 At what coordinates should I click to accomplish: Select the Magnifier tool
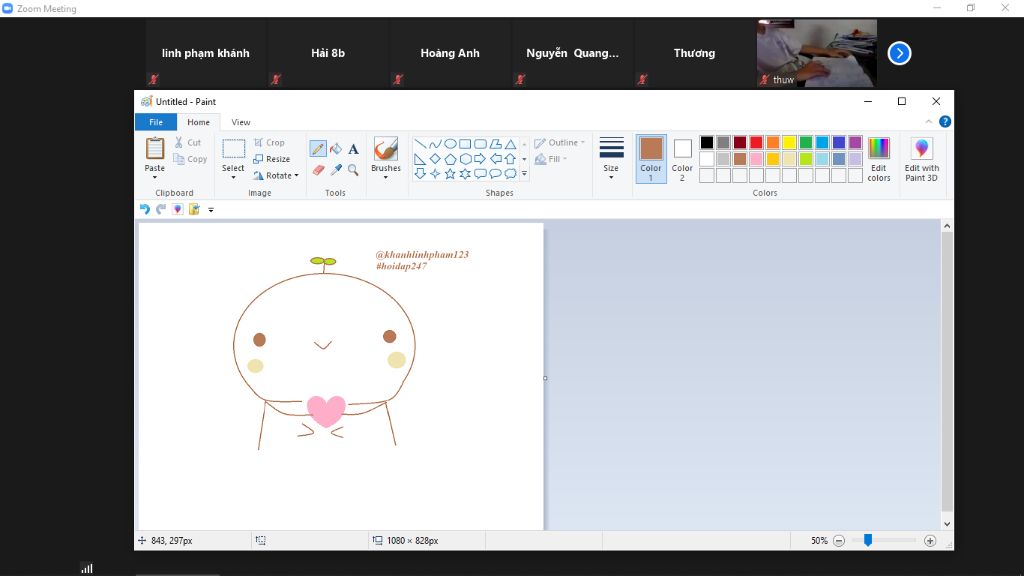tap(353, 170)
